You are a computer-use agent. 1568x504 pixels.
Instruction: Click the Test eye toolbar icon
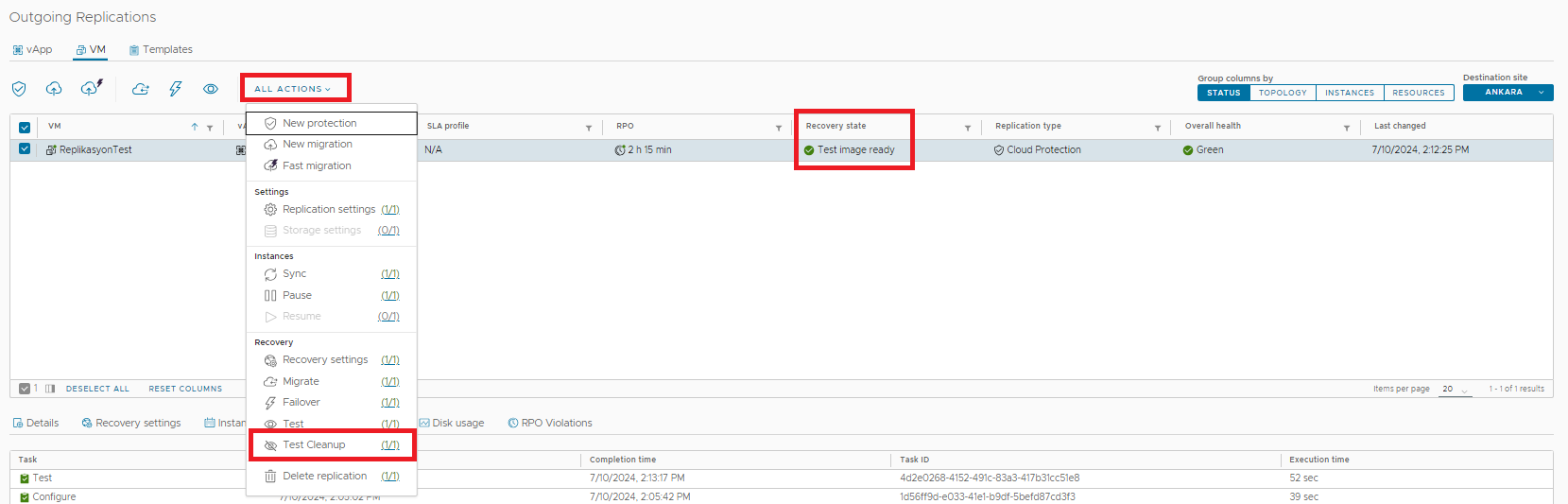point(211,89)
